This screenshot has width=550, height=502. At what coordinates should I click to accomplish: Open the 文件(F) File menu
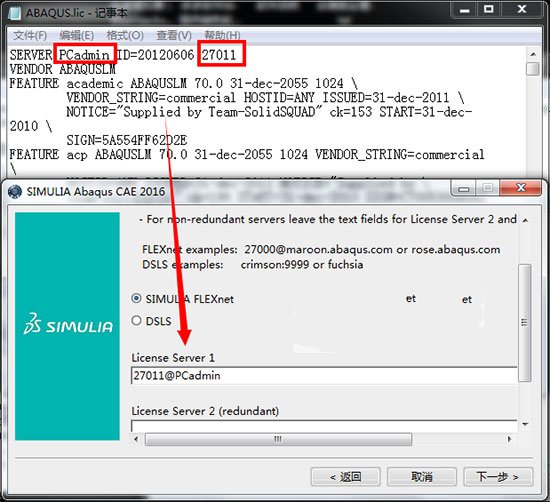coord(30,35)
